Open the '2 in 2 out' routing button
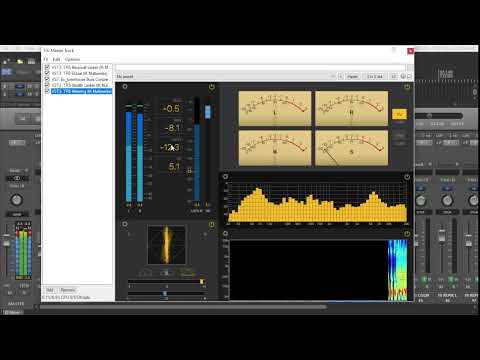Screen dimensions: 480x360 (x=375, y=77)
